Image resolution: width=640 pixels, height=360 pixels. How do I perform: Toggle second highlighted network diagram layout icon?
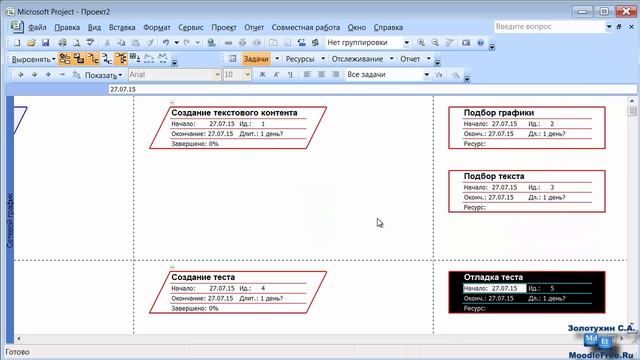coord(79,59)
